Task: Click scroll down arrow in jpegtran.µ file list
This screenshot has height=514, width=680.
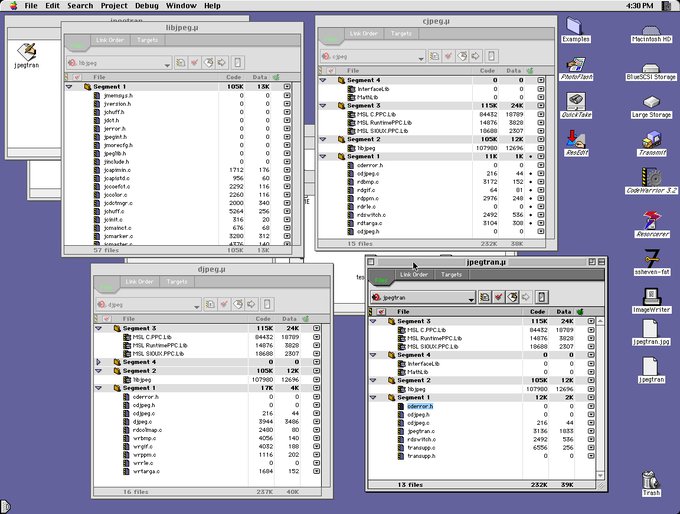Action: coord(600,475)
